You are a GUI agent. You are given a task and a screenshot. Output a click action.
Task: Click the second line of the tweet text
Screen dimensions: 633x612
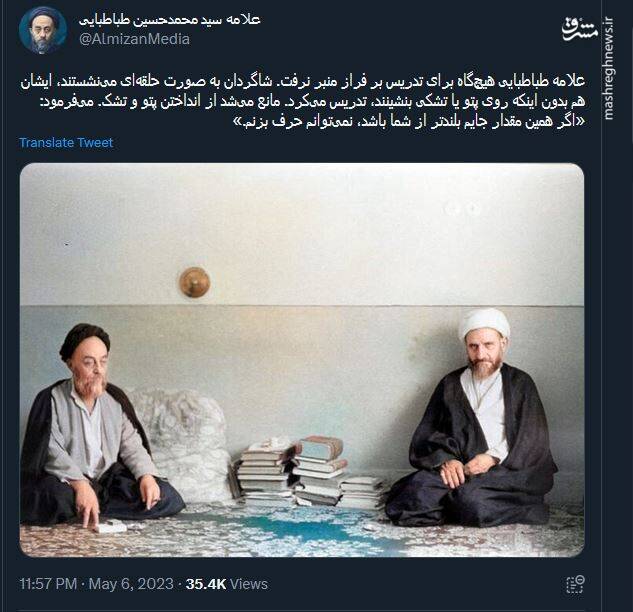[312, 102]
